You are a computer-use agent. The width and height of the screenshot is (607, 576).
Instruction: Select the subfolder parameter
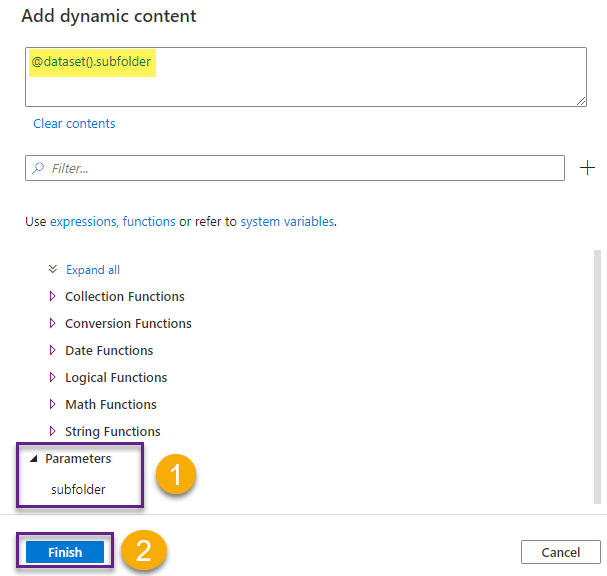[78, 490]
